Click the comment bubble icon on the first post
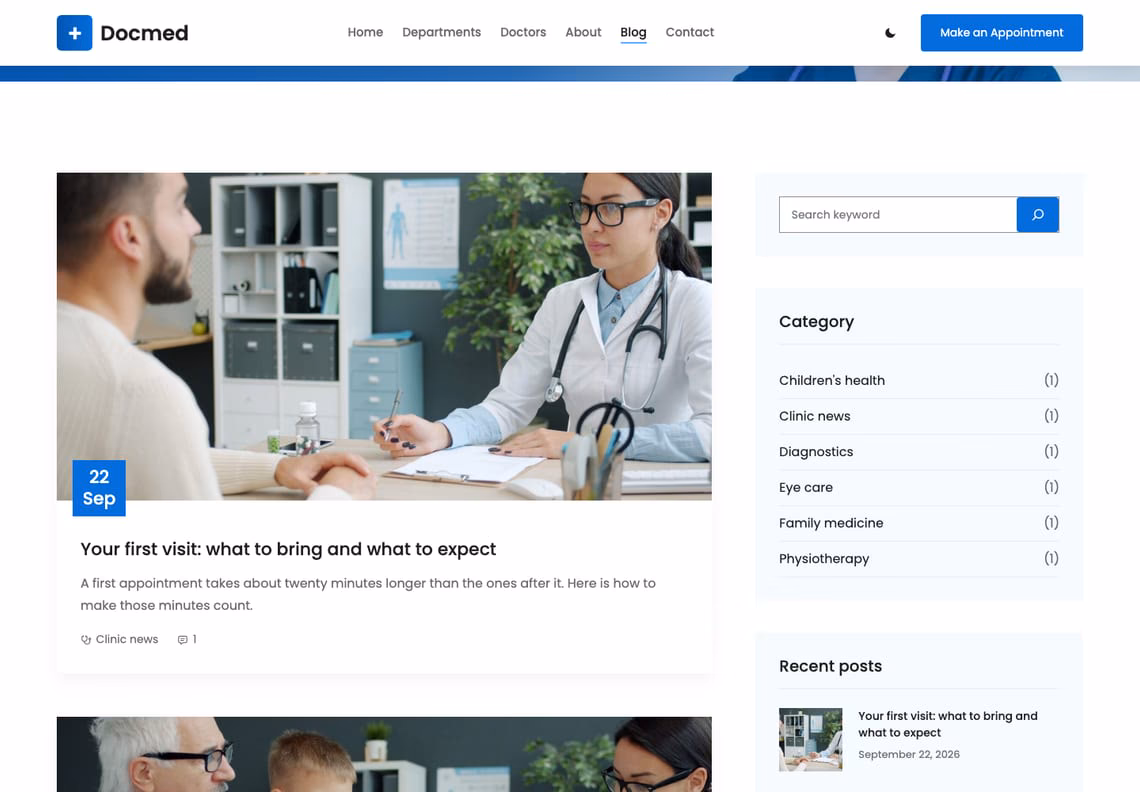1140x792 pixels. (182, 639)
